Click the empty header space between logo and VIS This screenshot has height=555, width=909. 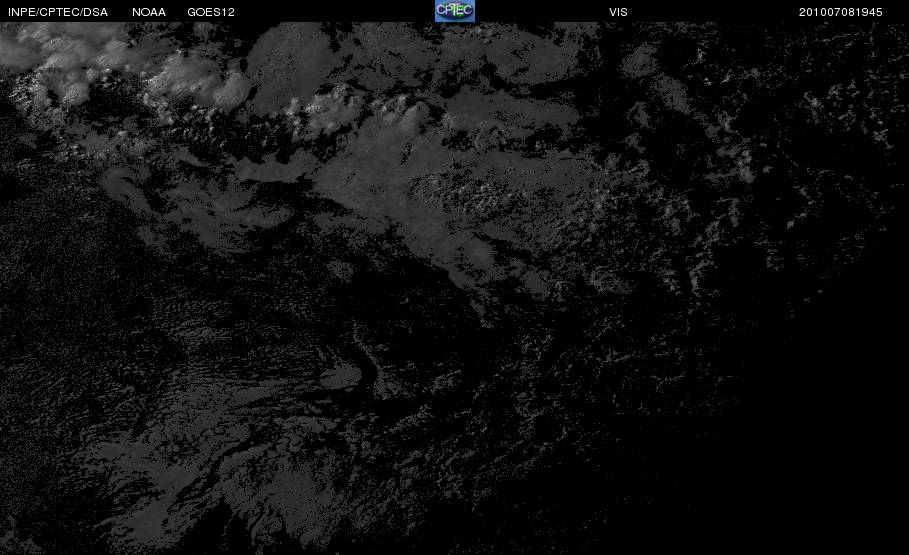coord(541,11)
